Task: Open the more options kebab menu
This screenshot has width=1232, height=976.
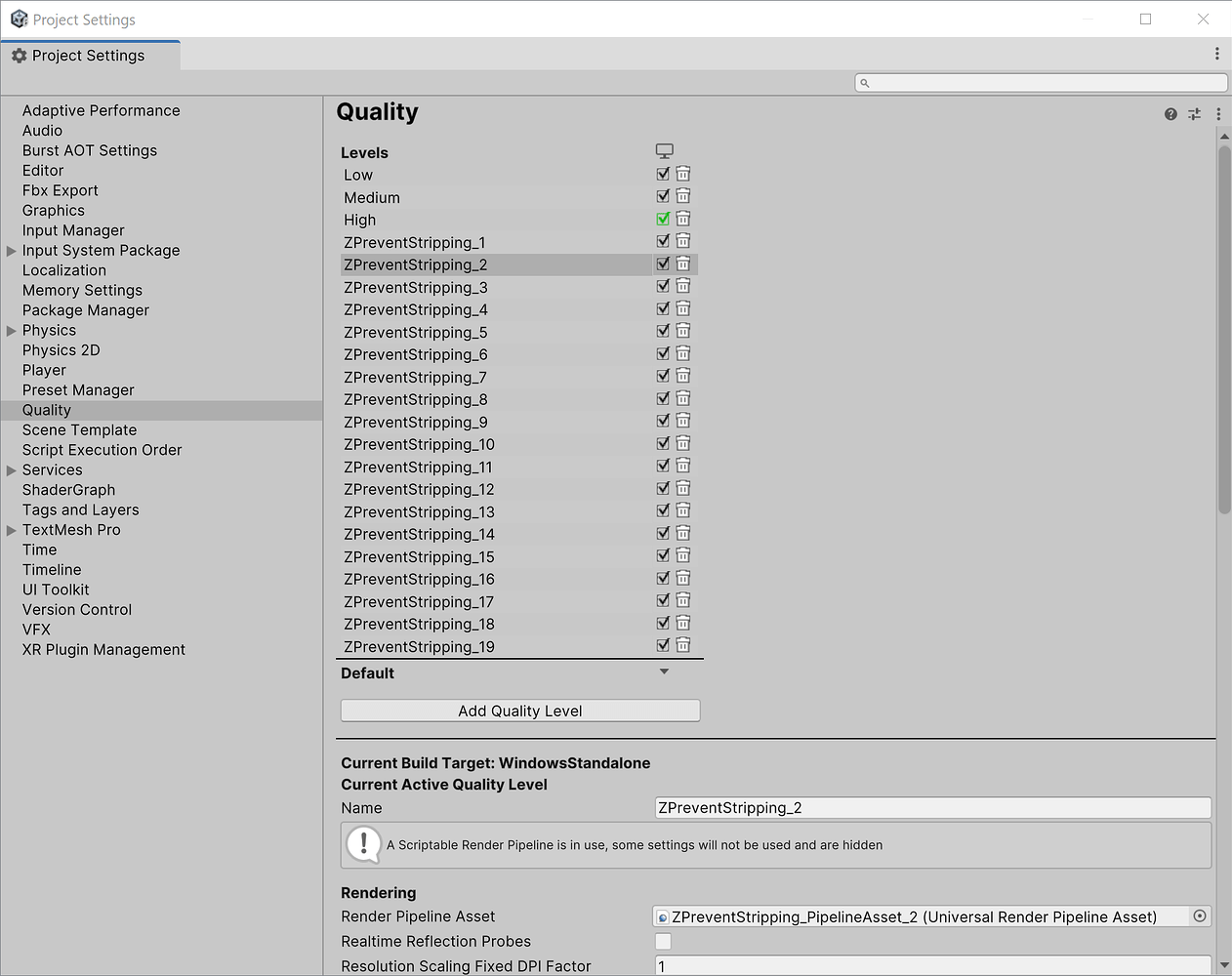Action: (1217, 114)
